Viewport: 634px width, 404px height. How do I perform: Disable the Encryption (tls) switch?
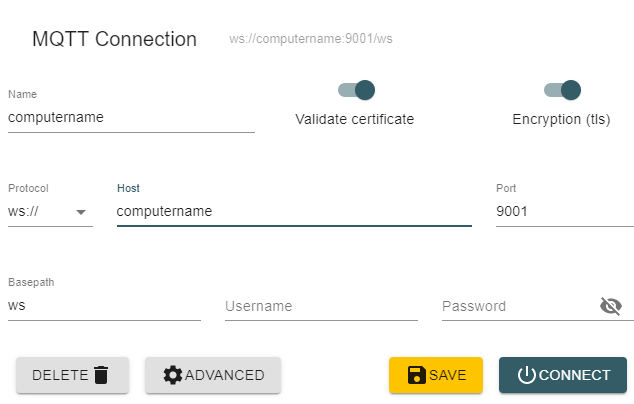(562, 90)
